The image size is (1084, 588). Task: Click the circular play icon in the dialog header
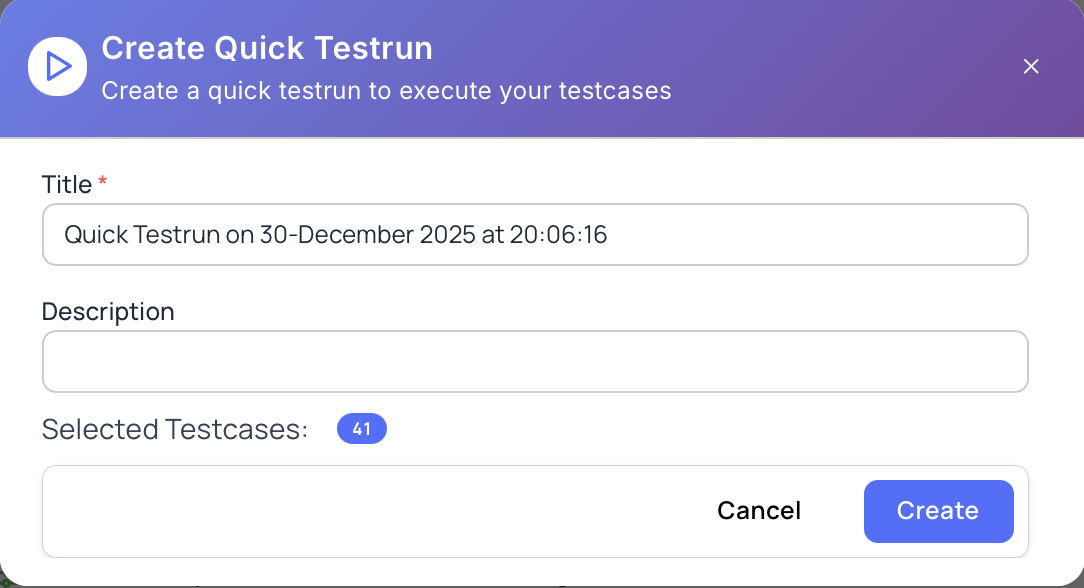click(57, 66)
